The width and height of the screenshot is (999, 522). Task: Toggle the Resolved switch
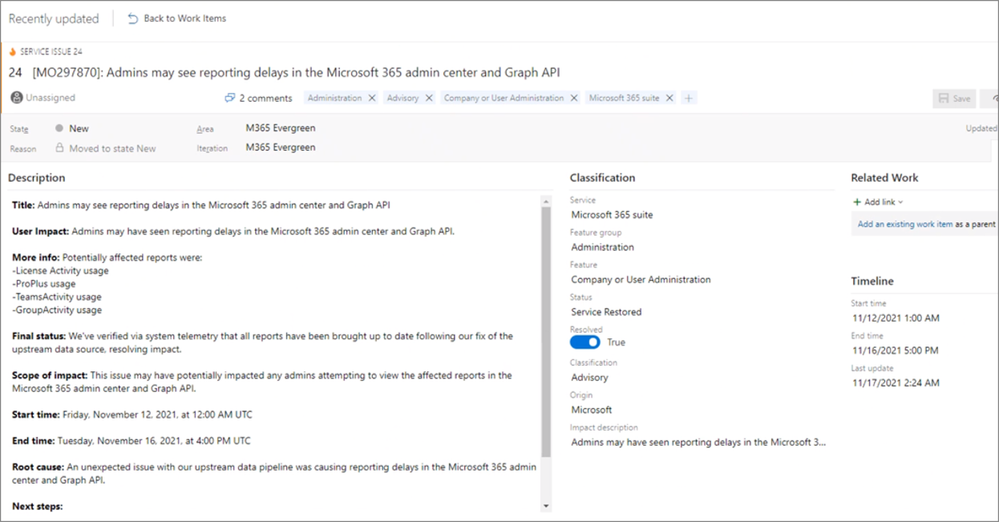[585, 342]
